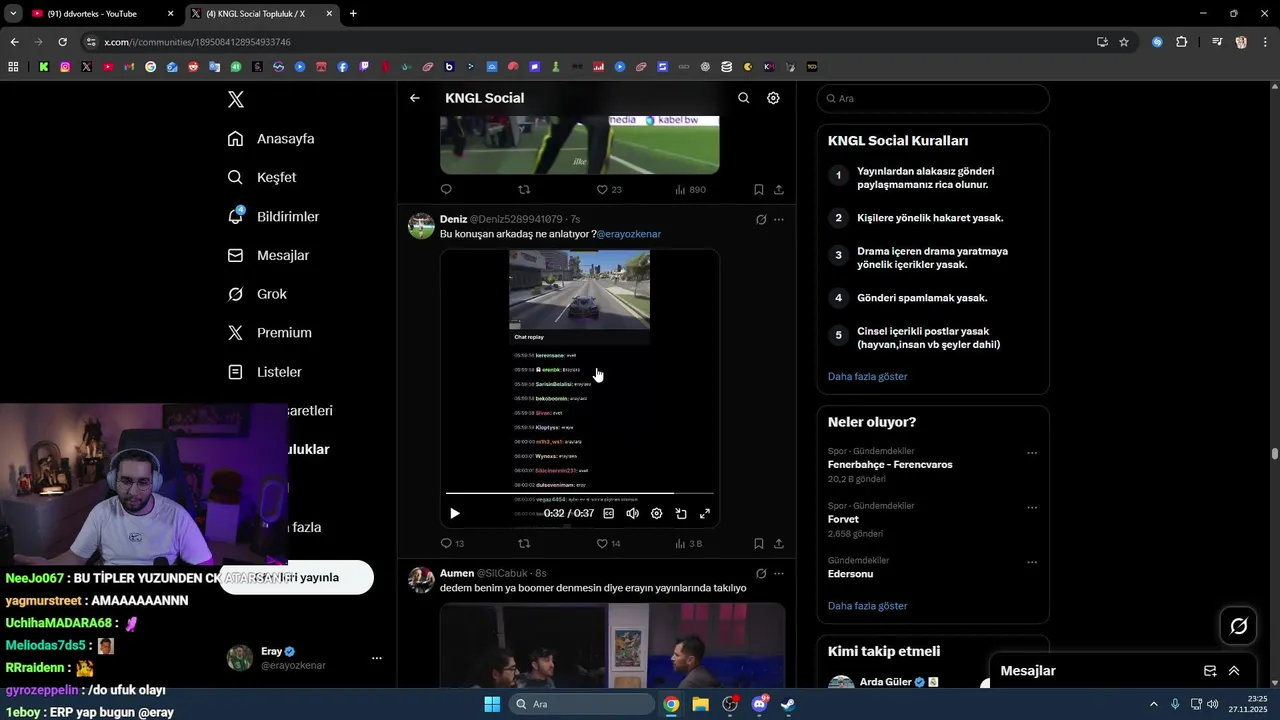Open Bildirimler notifications

[273, 216]
